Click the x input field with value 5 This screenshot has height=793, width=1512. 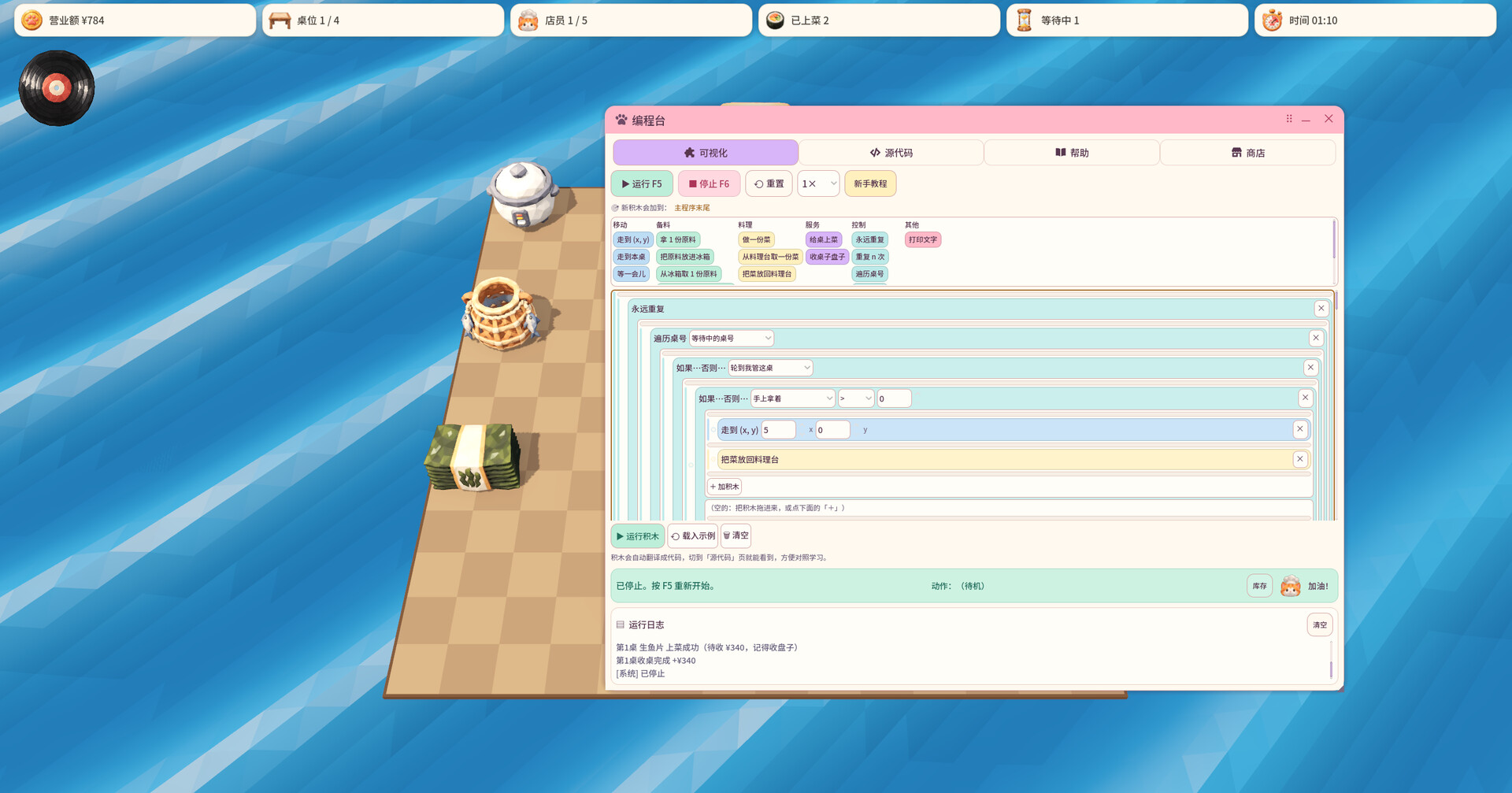[779, 430]
